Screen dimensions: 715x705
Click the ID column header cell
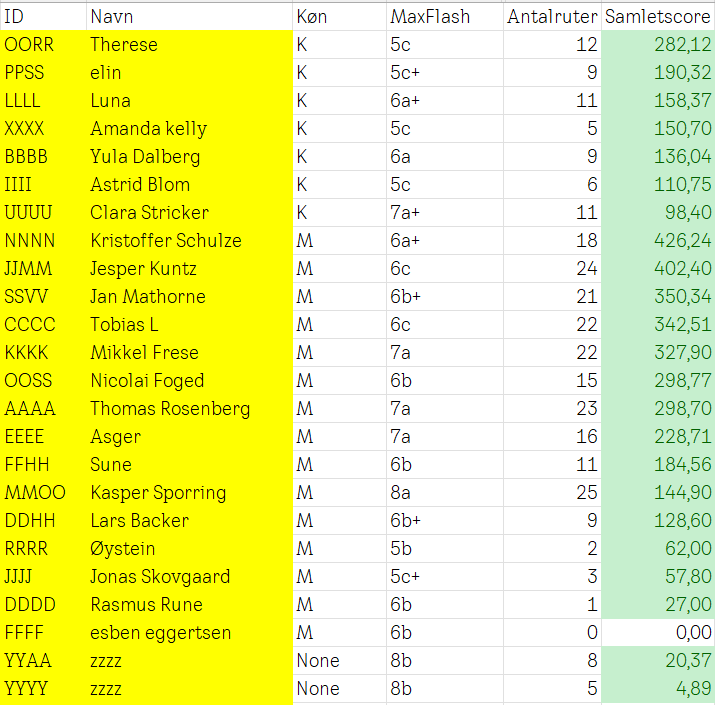42,17
